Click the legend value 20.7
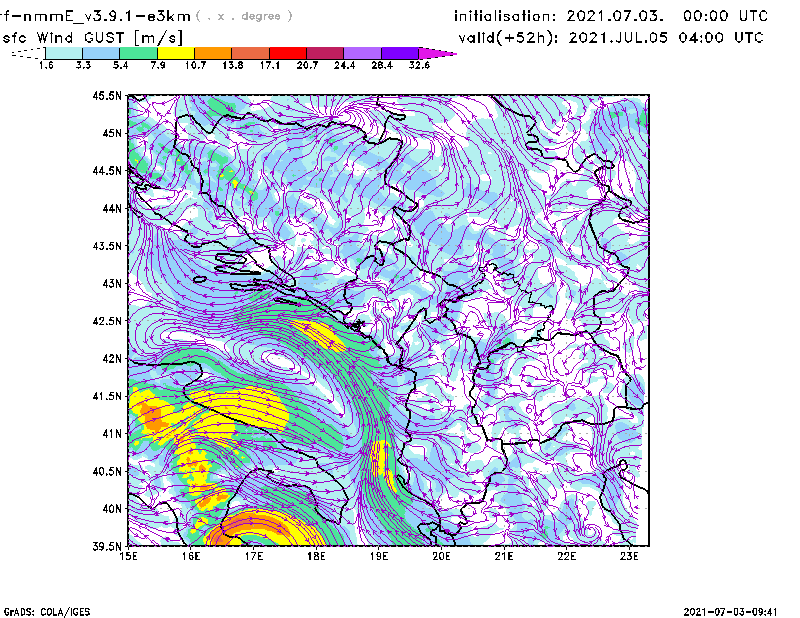This screenshot has width=800, height=618. (307, 65)
